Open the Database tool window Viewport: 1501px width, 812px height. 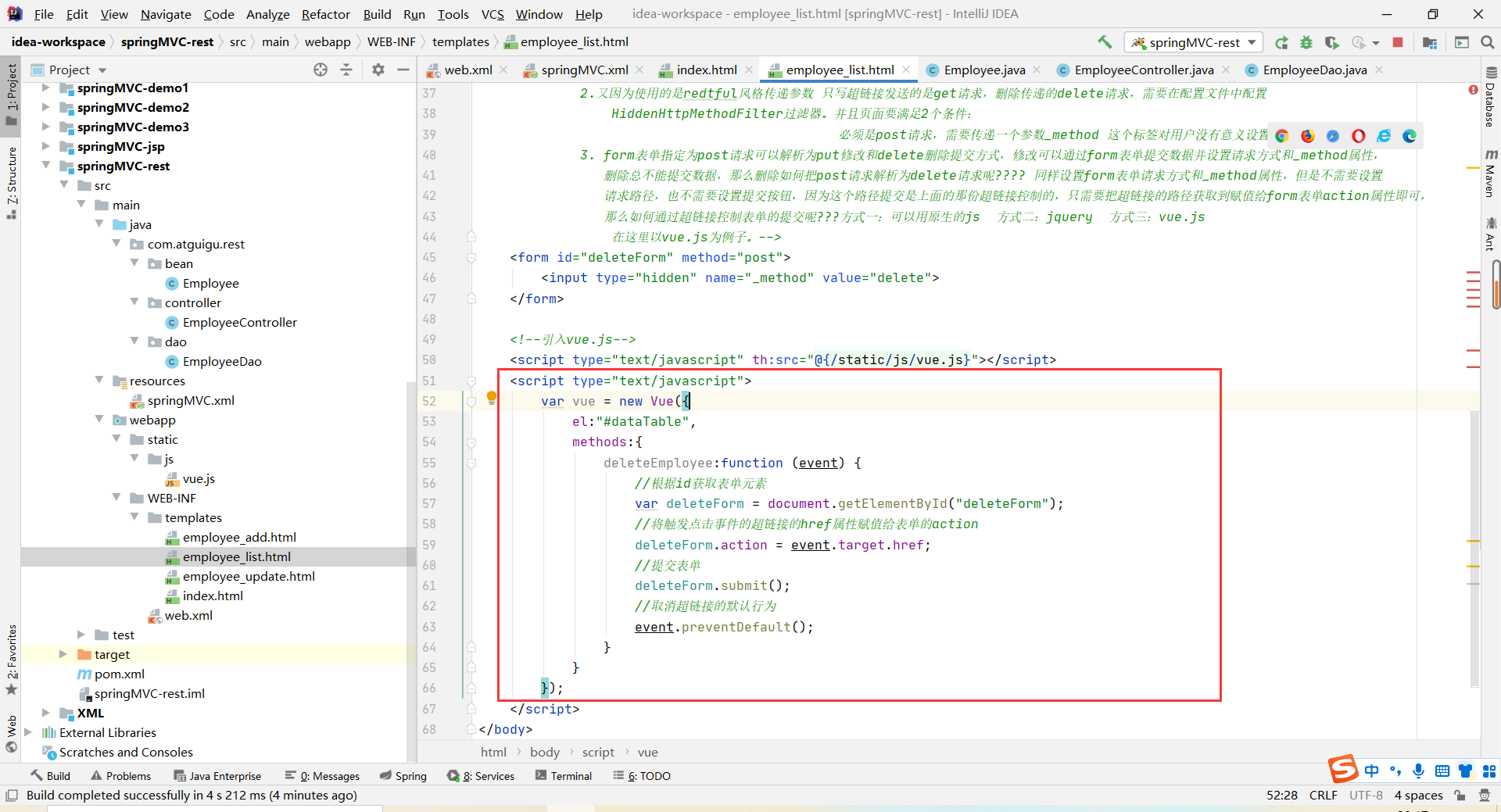(x=1490, y=97)
